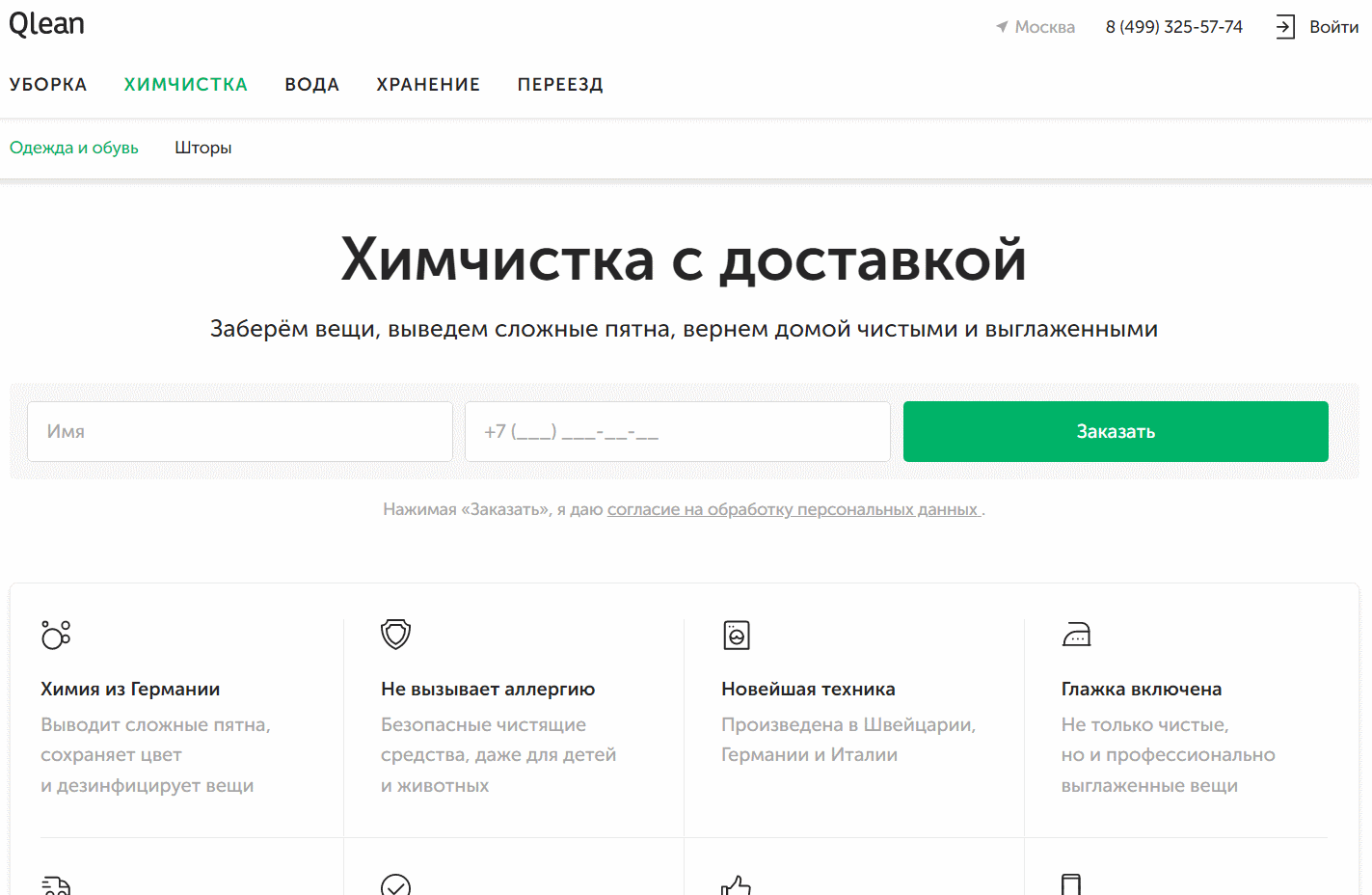The image size is (1372, 895).
Task: Click the checkmark circle icon
Action: pyautogui.click(x=395, y=885)
